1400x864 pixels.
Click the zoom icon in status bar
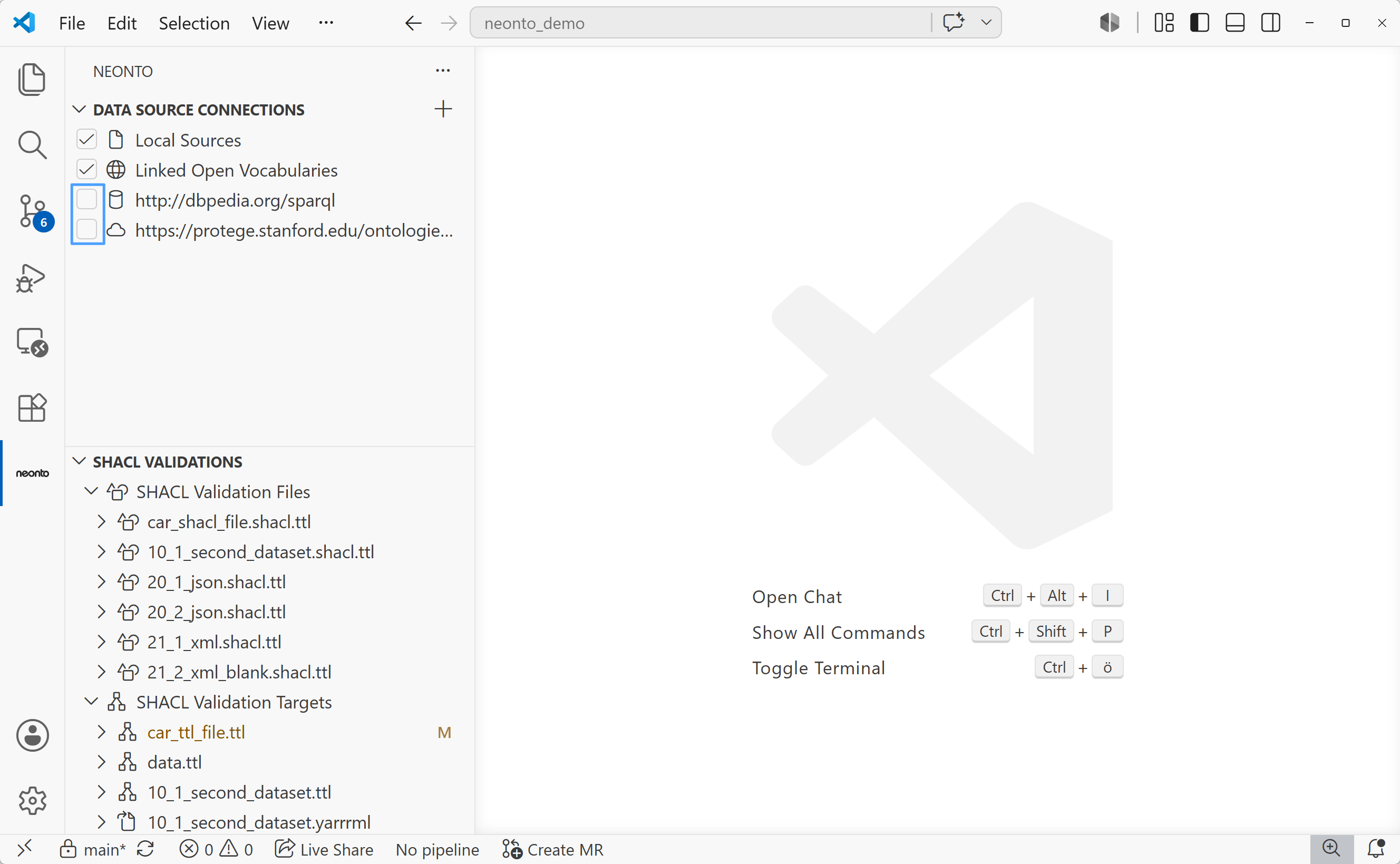click(x=1331, y=849)
